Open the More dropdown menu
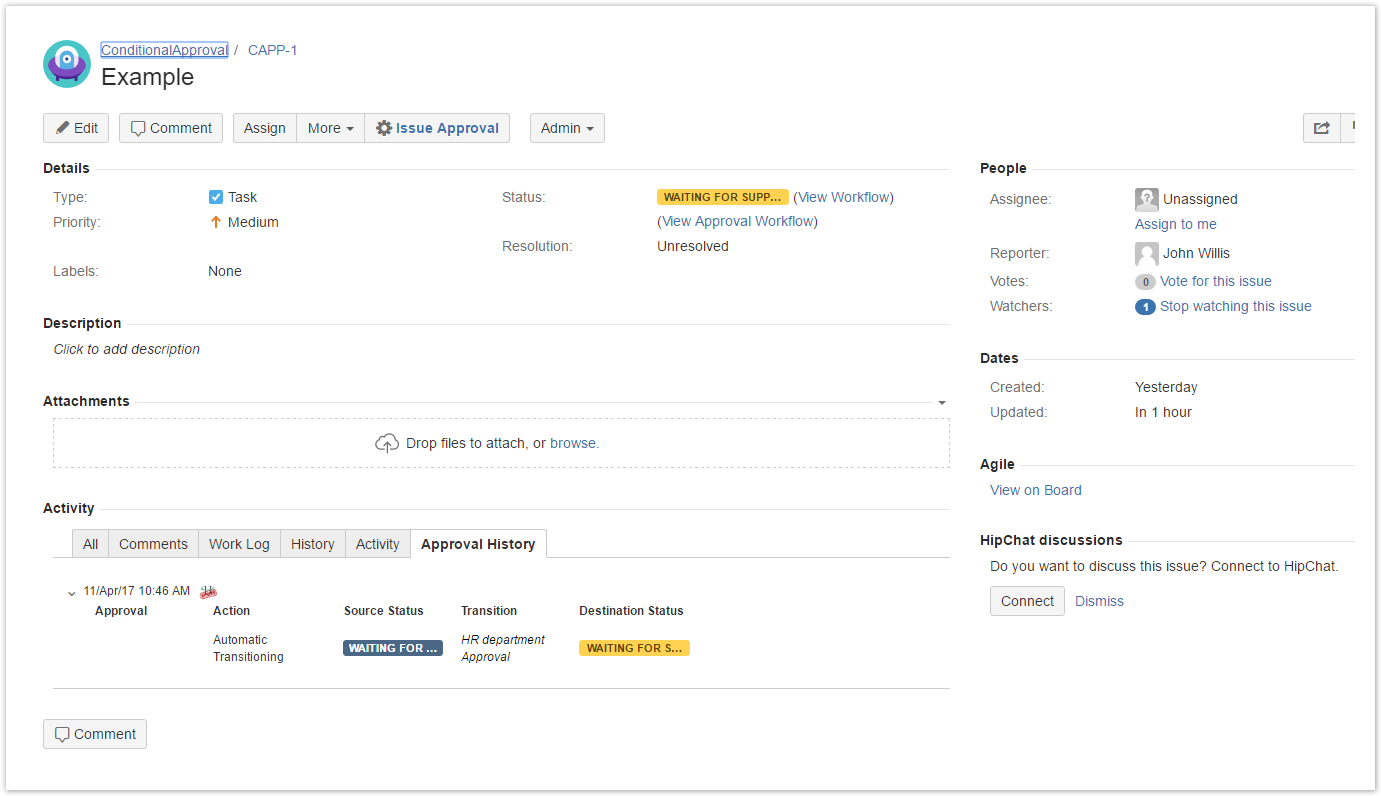 tap(330, 128)
